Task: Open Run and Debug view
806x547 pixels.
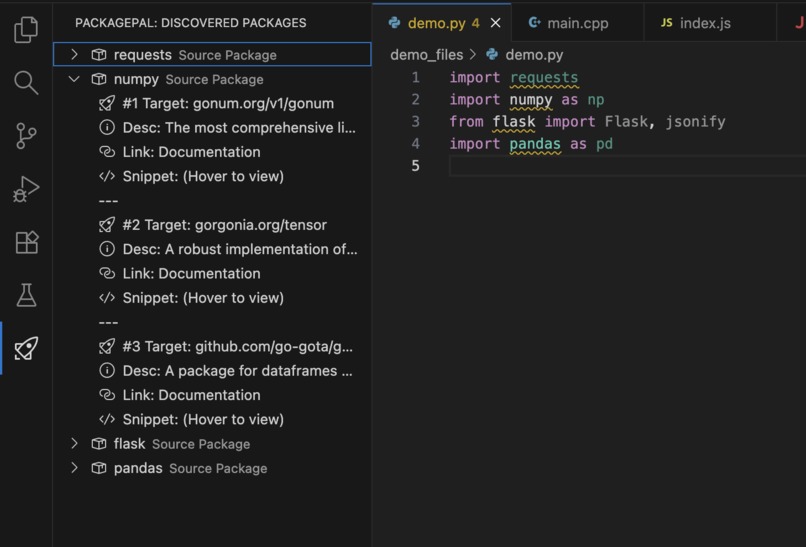Action: tap(26, 189)
